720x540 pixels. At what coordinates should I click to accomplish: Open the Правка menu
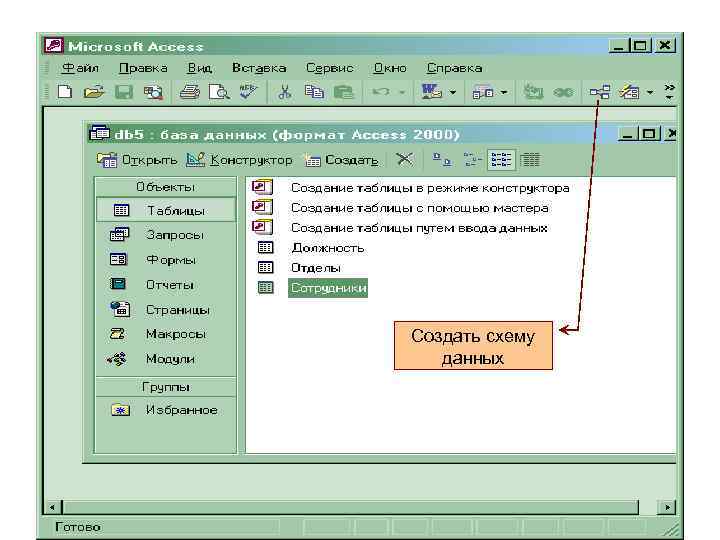pos(143,68)
